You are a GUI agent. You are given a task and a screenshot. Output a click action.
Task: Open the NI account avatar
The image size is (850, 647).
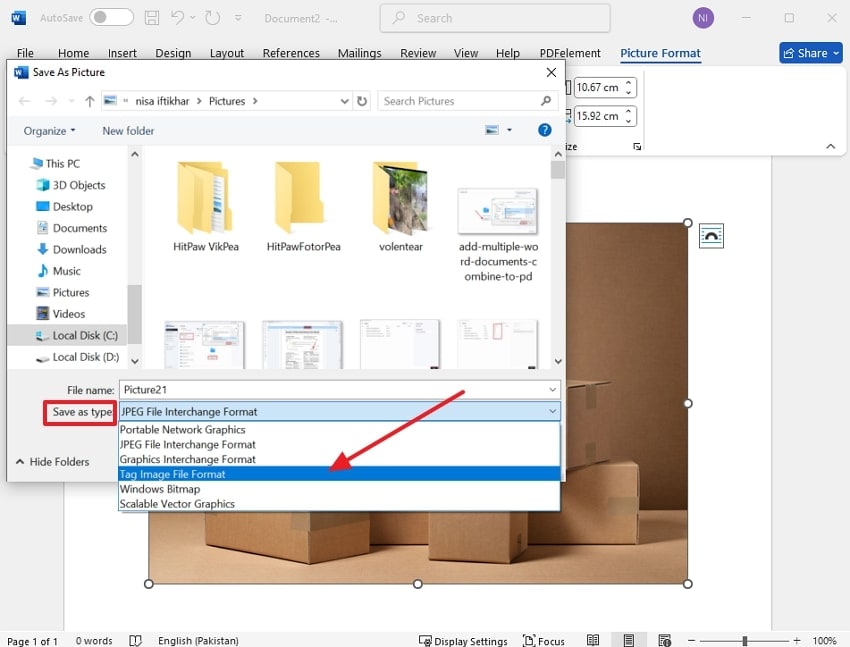pos(703,18)
